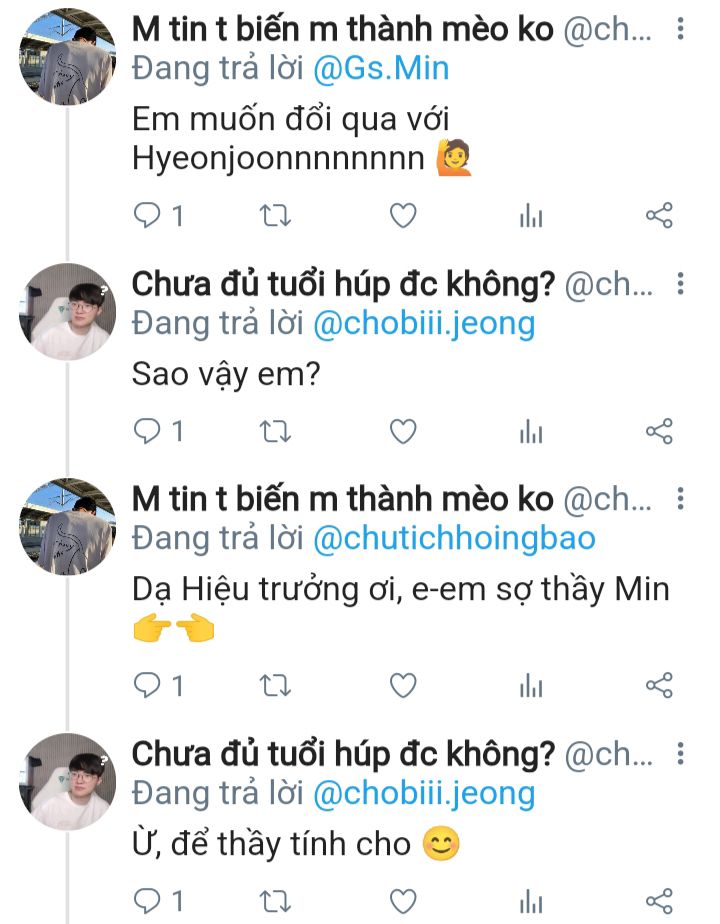This screenshot has width=720, height=924.
Task: Share the "để thầy tính cho" tweet
Action: click(x=659, y=900)
